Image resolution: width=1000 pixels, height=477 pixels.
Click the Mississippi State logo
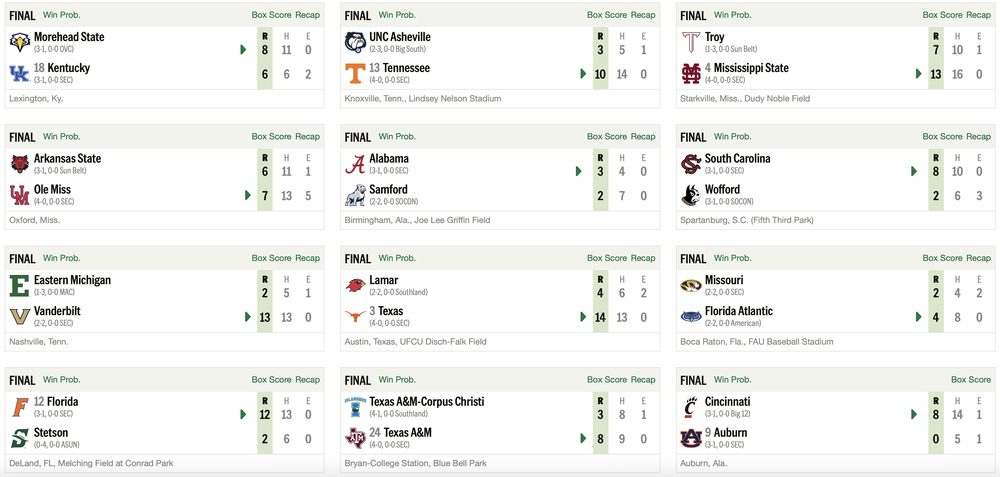click(x=690, y=73)
